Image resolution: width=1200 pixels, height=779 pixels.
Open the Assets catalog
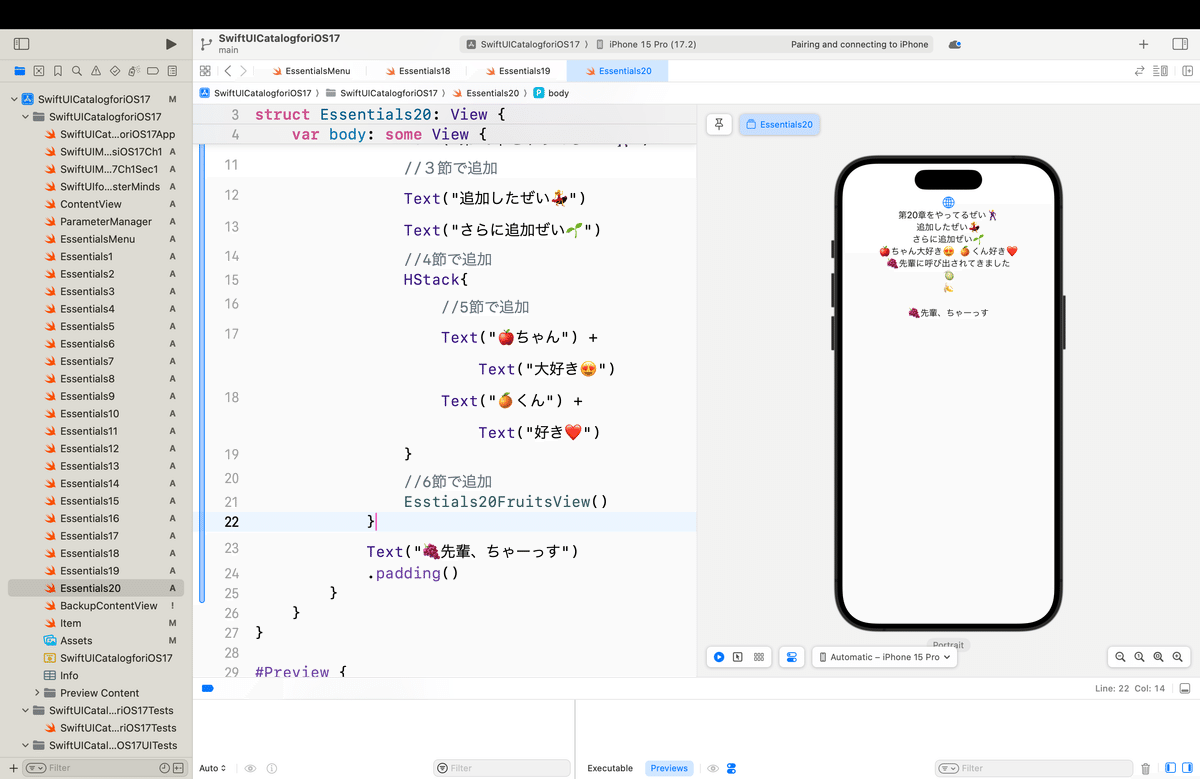tap(75, 641)
